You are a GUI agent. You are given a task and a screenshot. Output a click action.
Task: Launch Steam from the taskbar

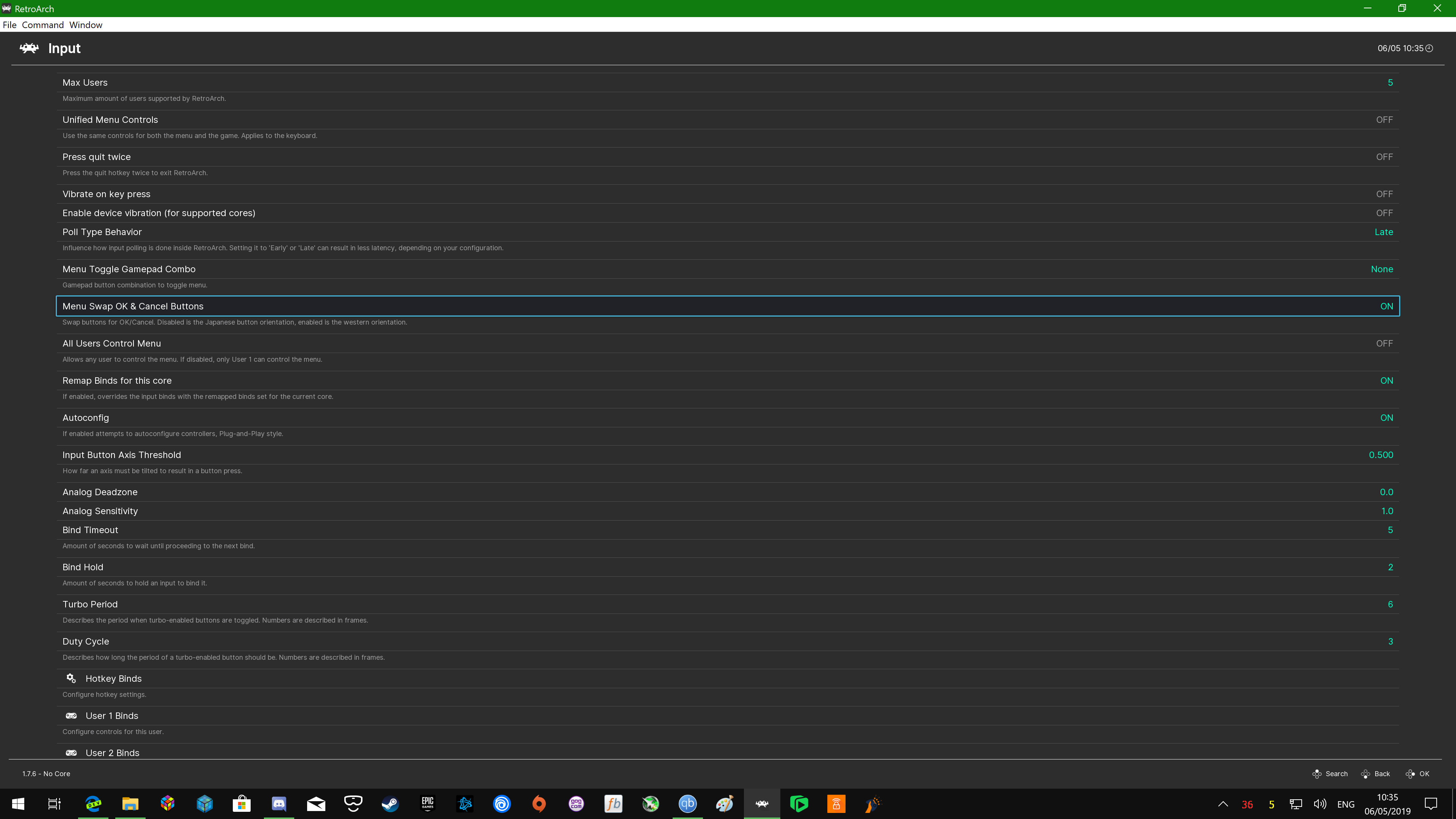pos(390,804)
